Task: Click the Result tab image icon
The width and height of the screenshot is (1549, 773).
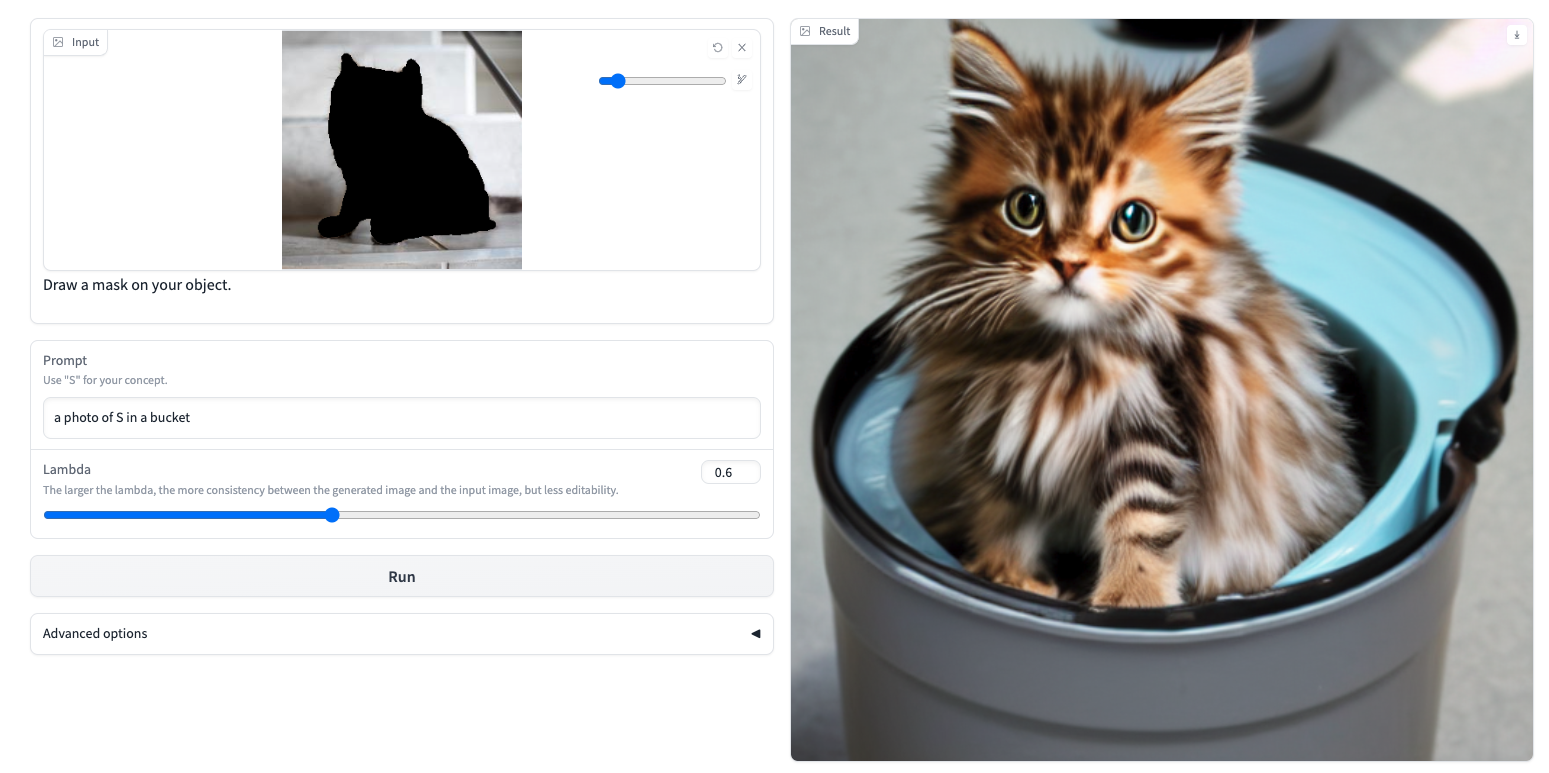Action: click(806, 31)
